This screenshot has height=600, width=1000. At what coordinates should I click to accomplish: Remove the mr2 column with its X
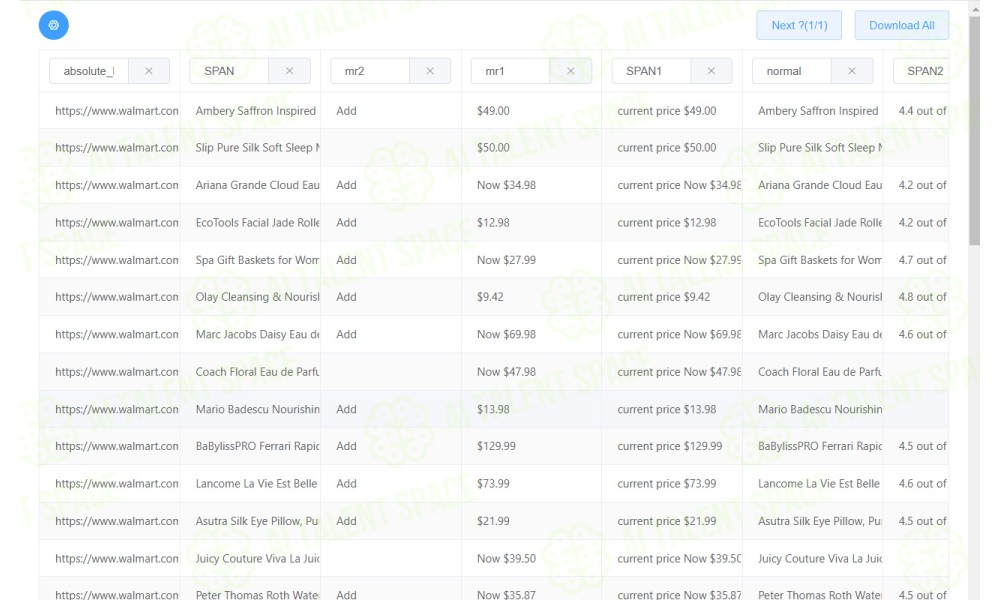(x=430, y=71)
